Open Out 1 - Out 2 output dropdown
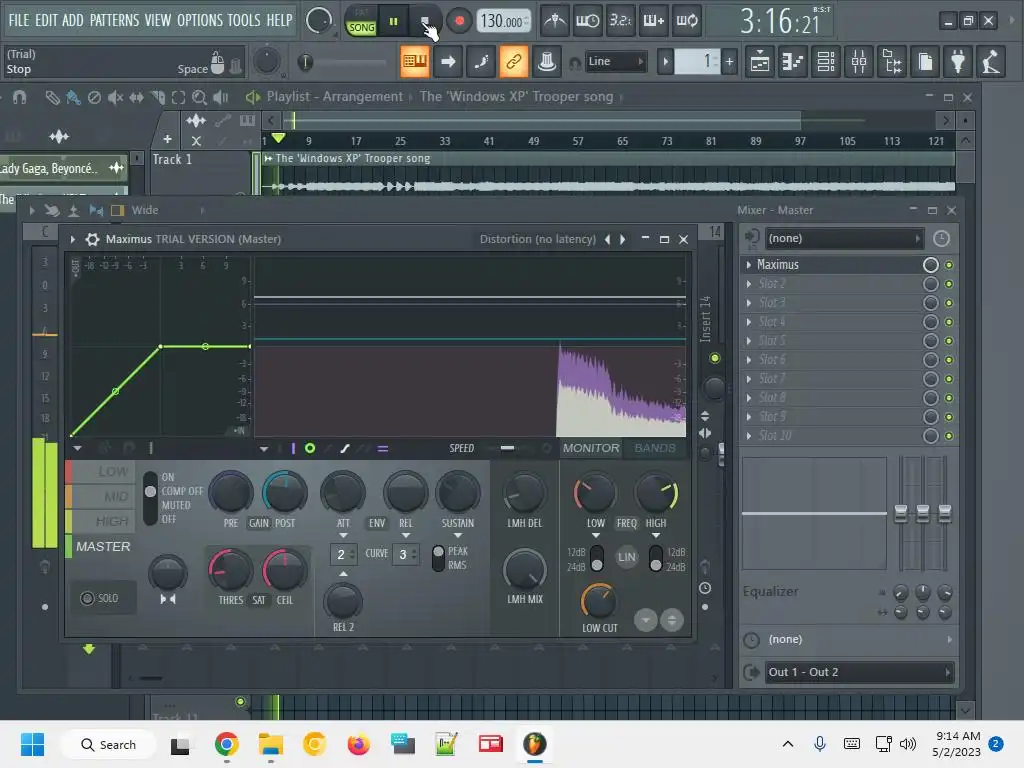Viewport: 1024px width, 768px height. point(858,672)
